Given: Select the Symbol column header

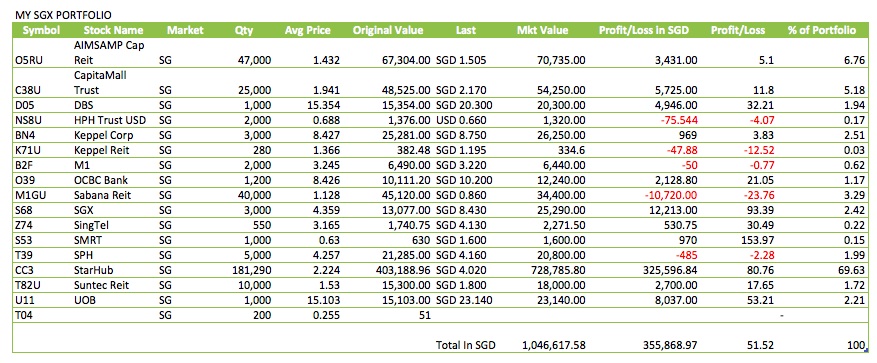Looking at the screenshot, I should tap(41, 30).
